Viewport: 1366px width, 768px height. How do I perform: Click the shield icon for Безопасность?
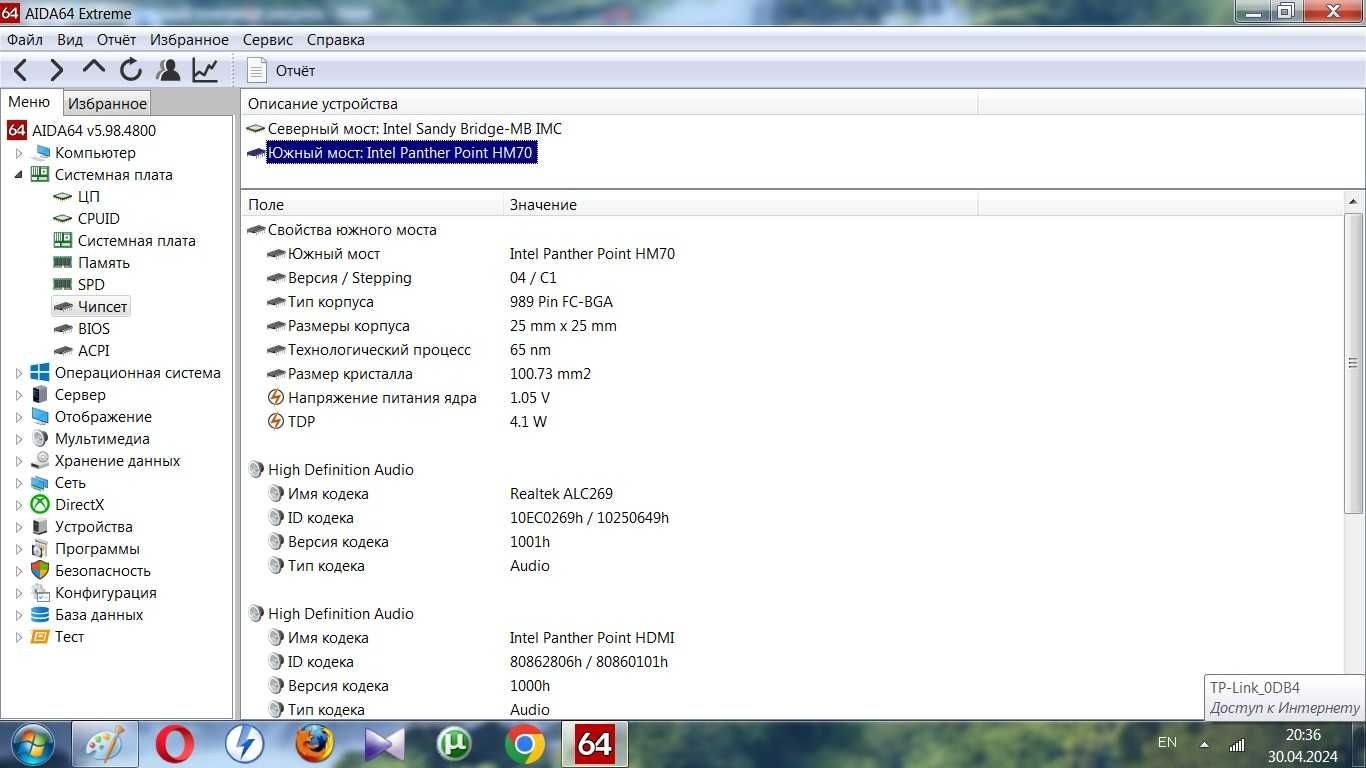click(x=40, y=571)
